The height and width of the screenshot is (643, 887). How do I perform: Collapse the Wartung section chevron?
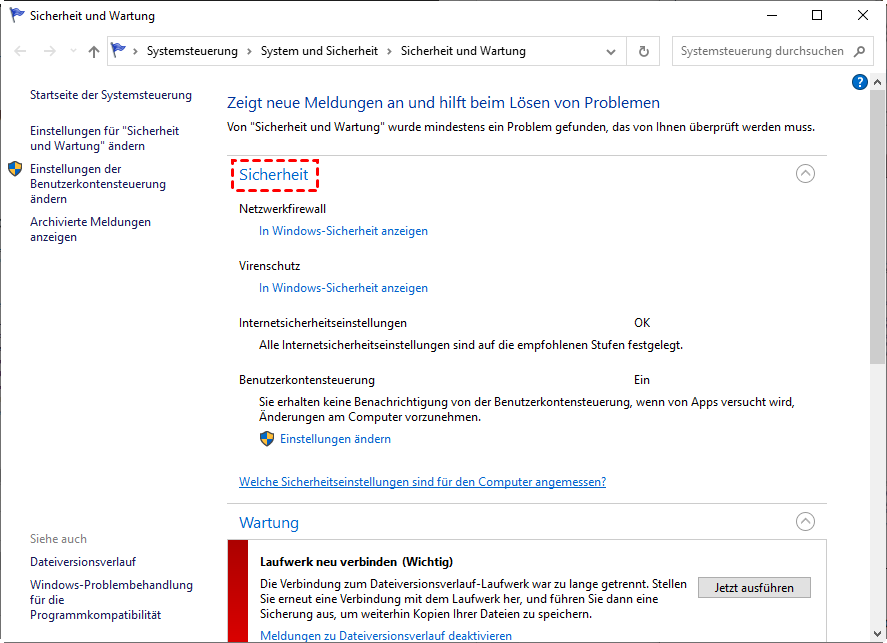click(x=805, y=521)
